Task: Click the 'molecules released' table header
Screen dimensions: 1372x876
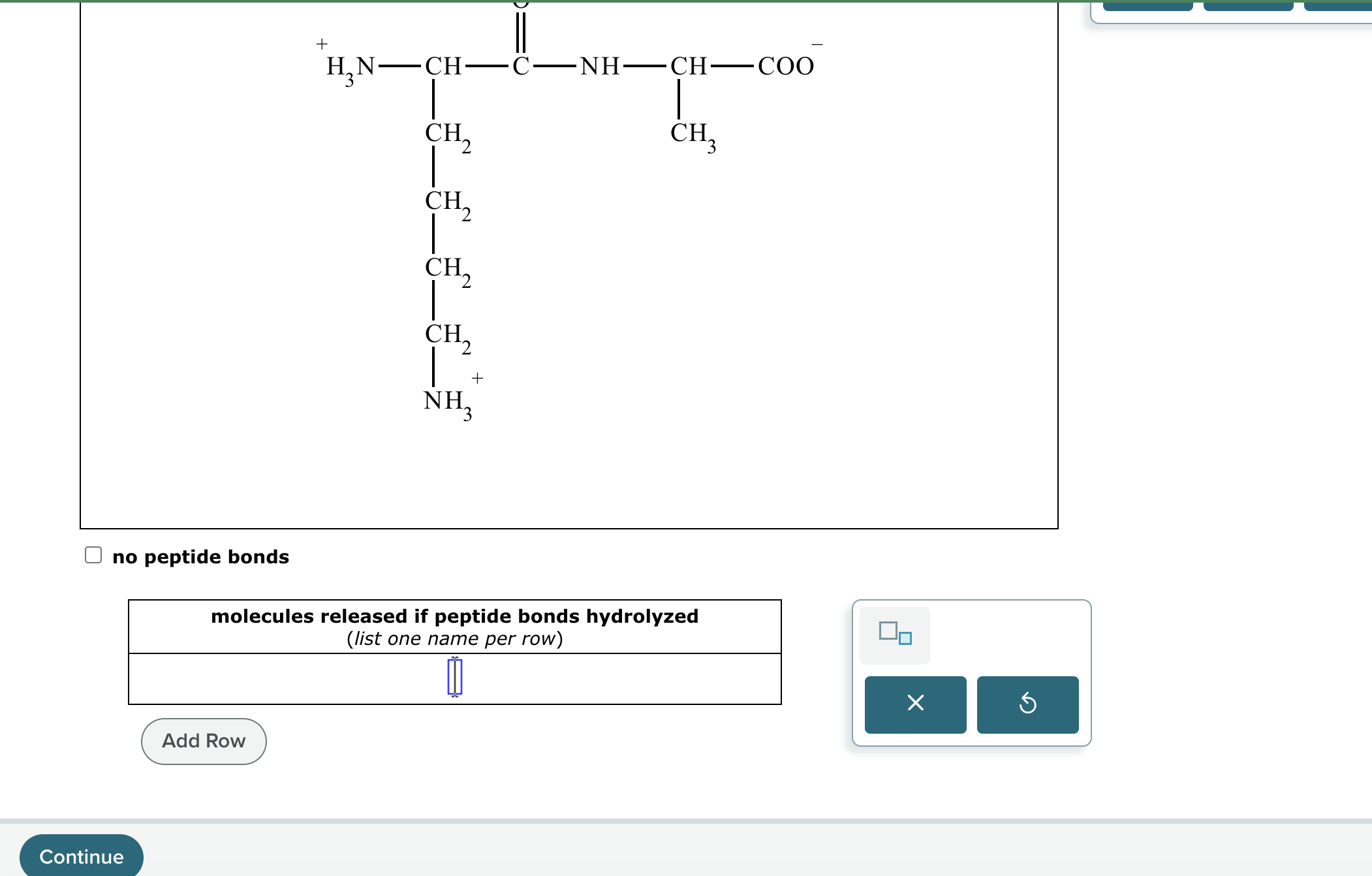Action: pos(454,616)
